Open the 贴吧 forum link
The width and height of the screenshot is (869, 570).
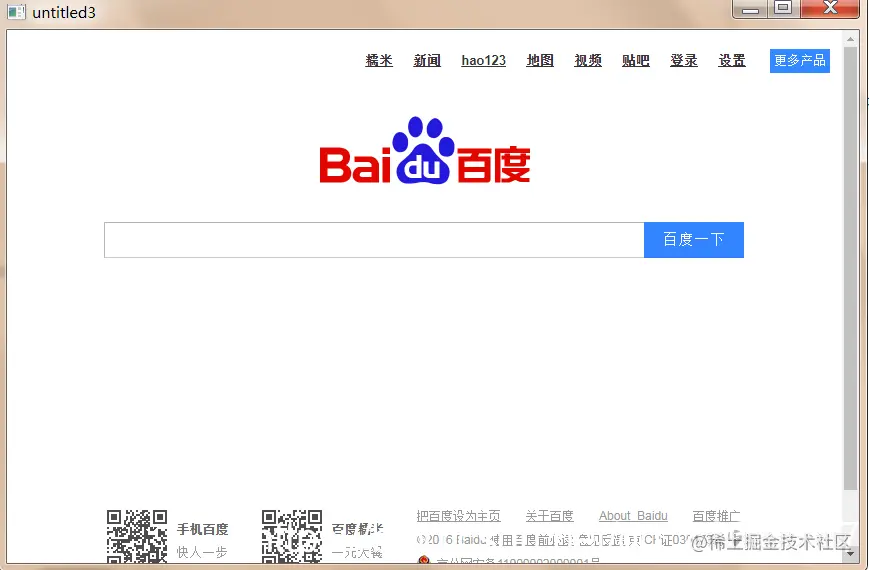(x=636, y=60)
